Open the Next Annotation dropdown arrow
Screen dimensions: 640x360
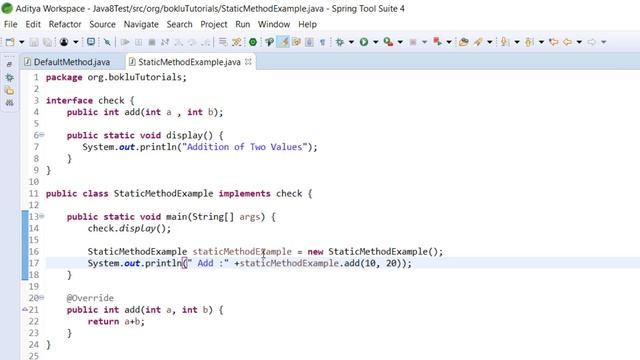[x=517, y=42]
